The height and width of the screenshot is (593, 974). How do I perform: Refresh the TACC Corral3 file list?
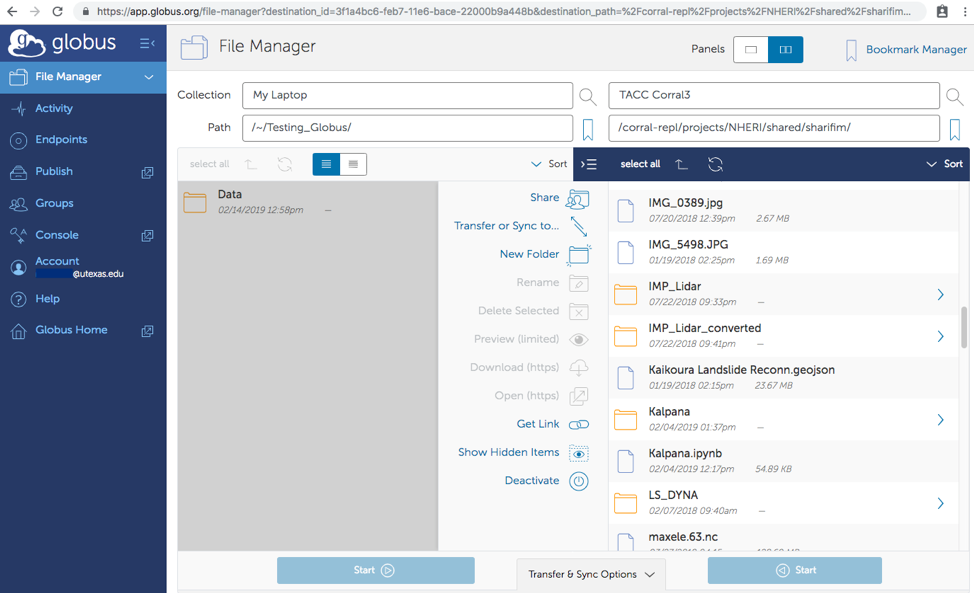pyautogui.click(x=716, y=164)
